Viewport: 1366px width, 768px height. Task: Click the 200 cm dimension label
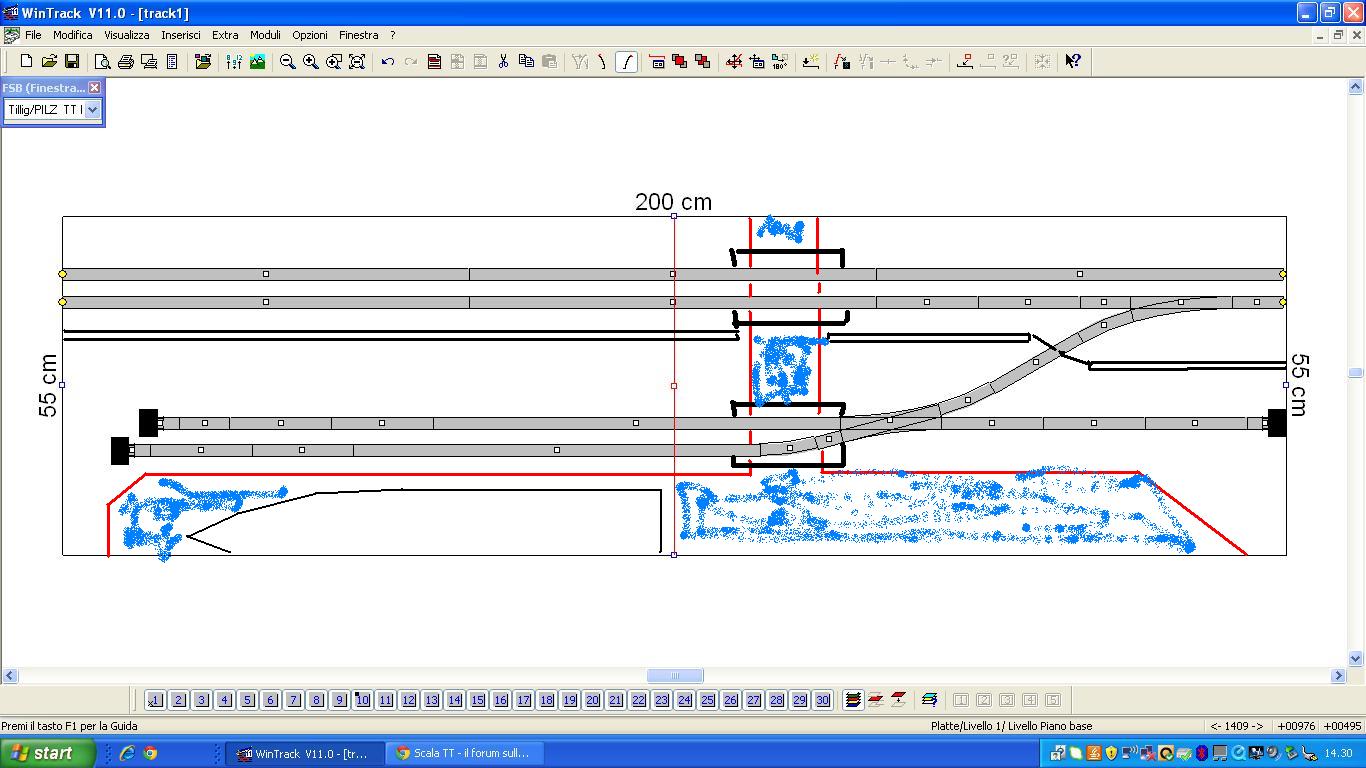[673, 202]
